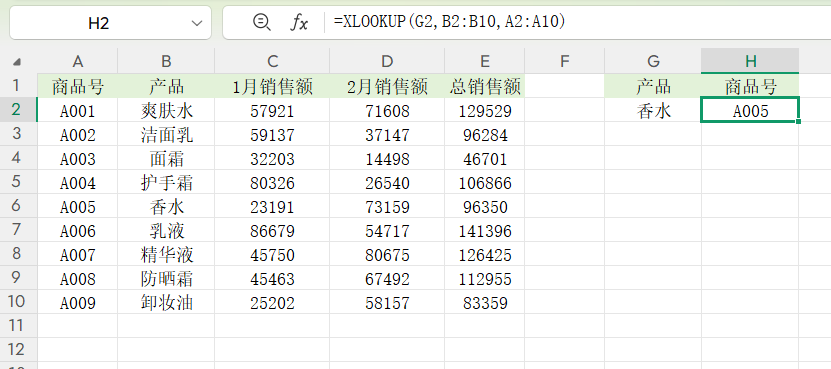This screenshot has height=369, width=831.
Task: Click the 商品号 header cell in column H
Action: (750, 86)
